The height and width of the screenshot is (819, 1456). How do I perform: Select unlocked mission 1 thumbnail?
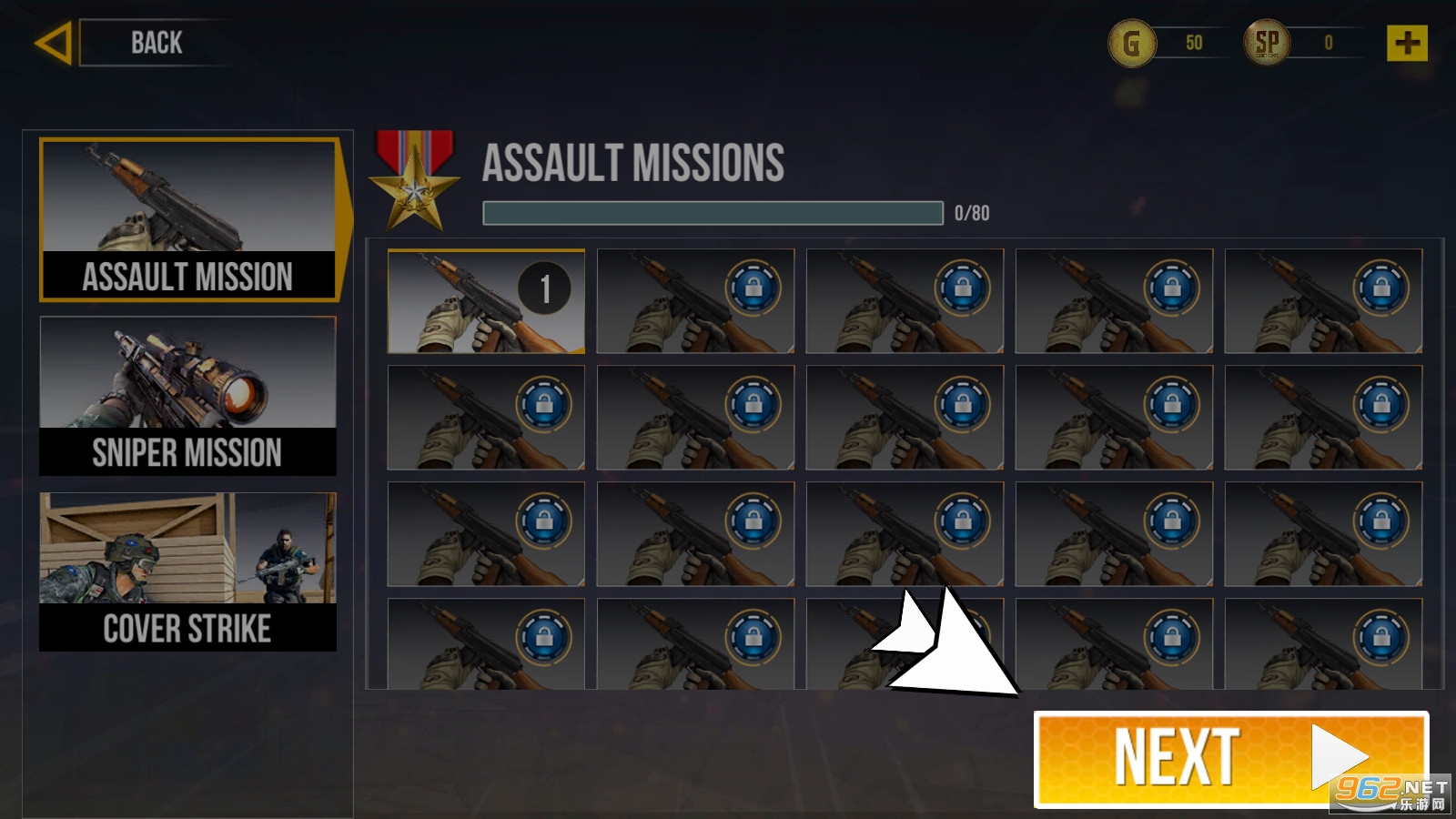486,301
